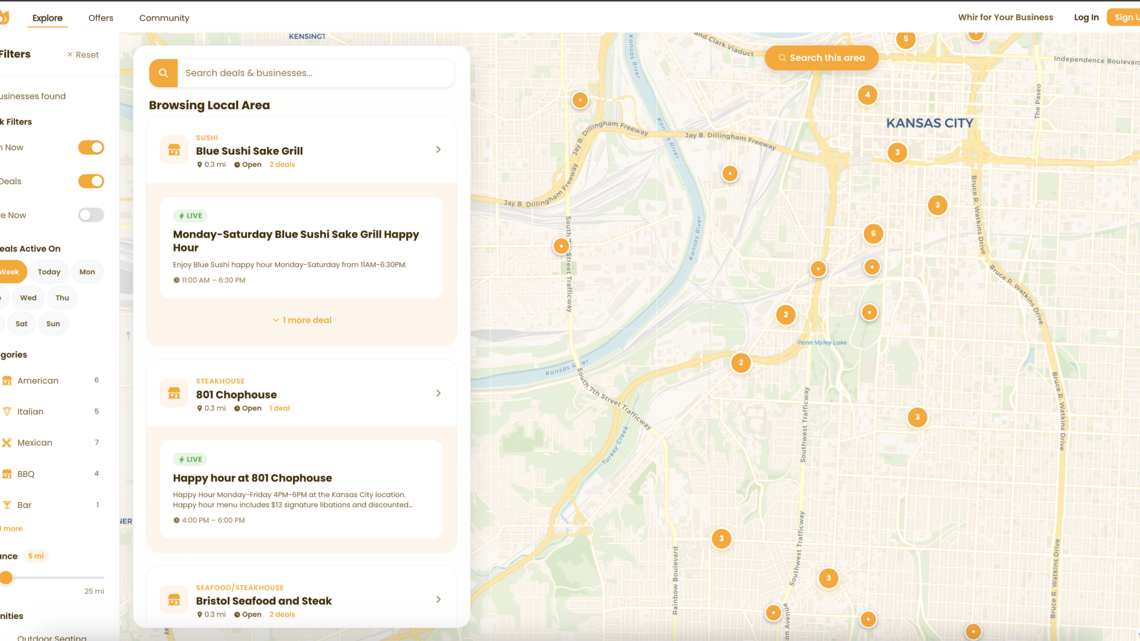Select the American category row

[x=51, y=380]
